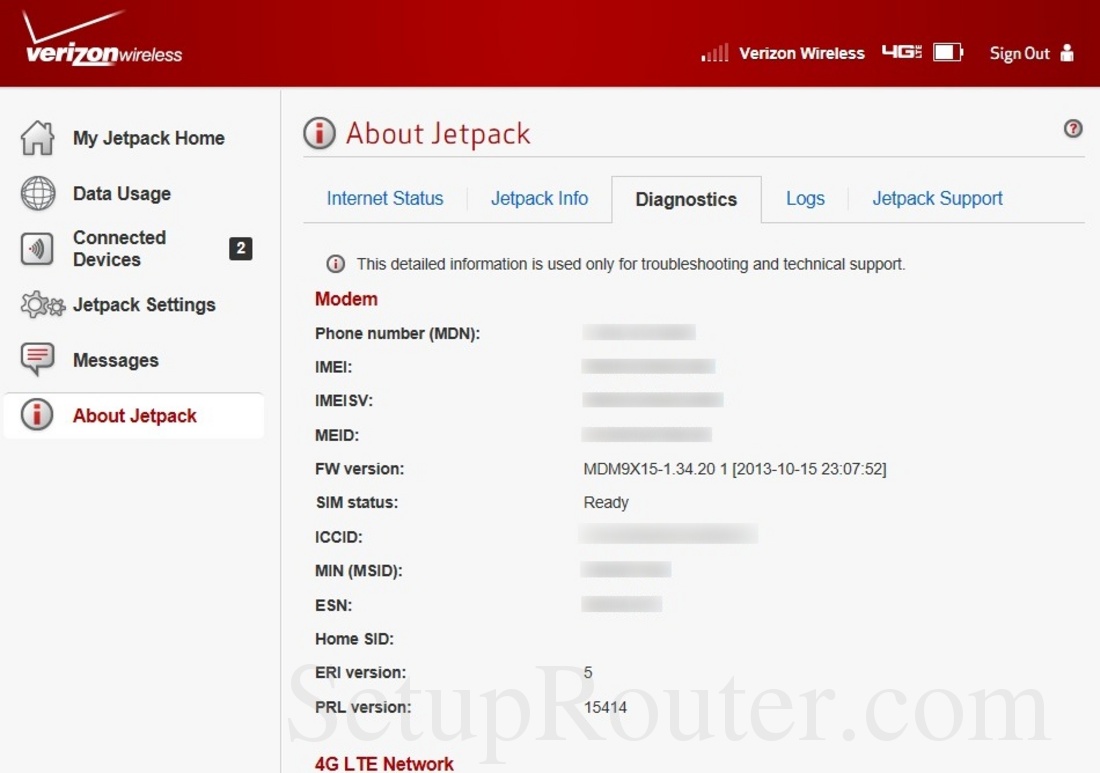
Task: Click the speech bubble Messages icon
Action: click(37, 359)
